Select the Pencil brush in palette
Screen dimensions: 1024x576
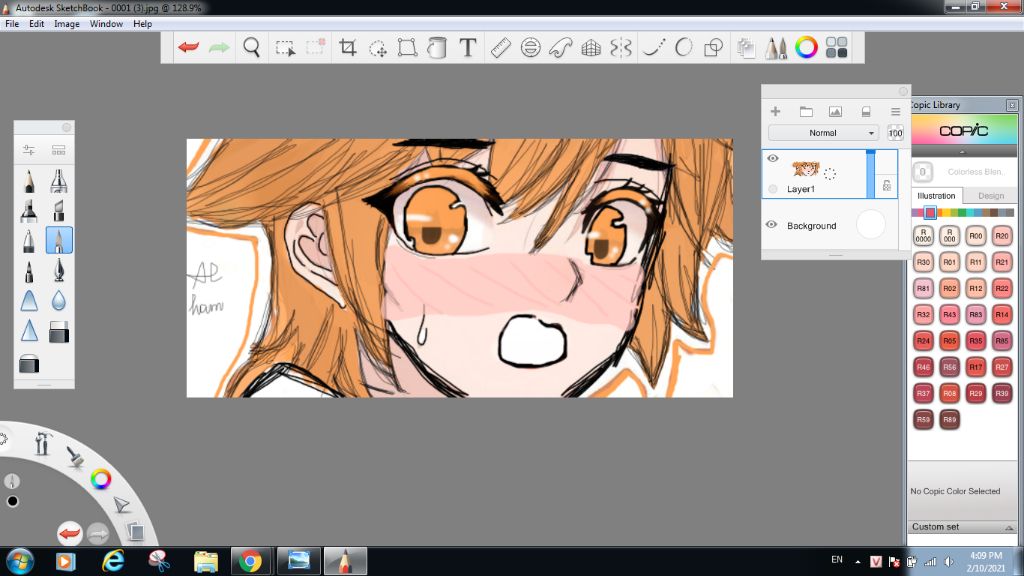coord(29,181)
